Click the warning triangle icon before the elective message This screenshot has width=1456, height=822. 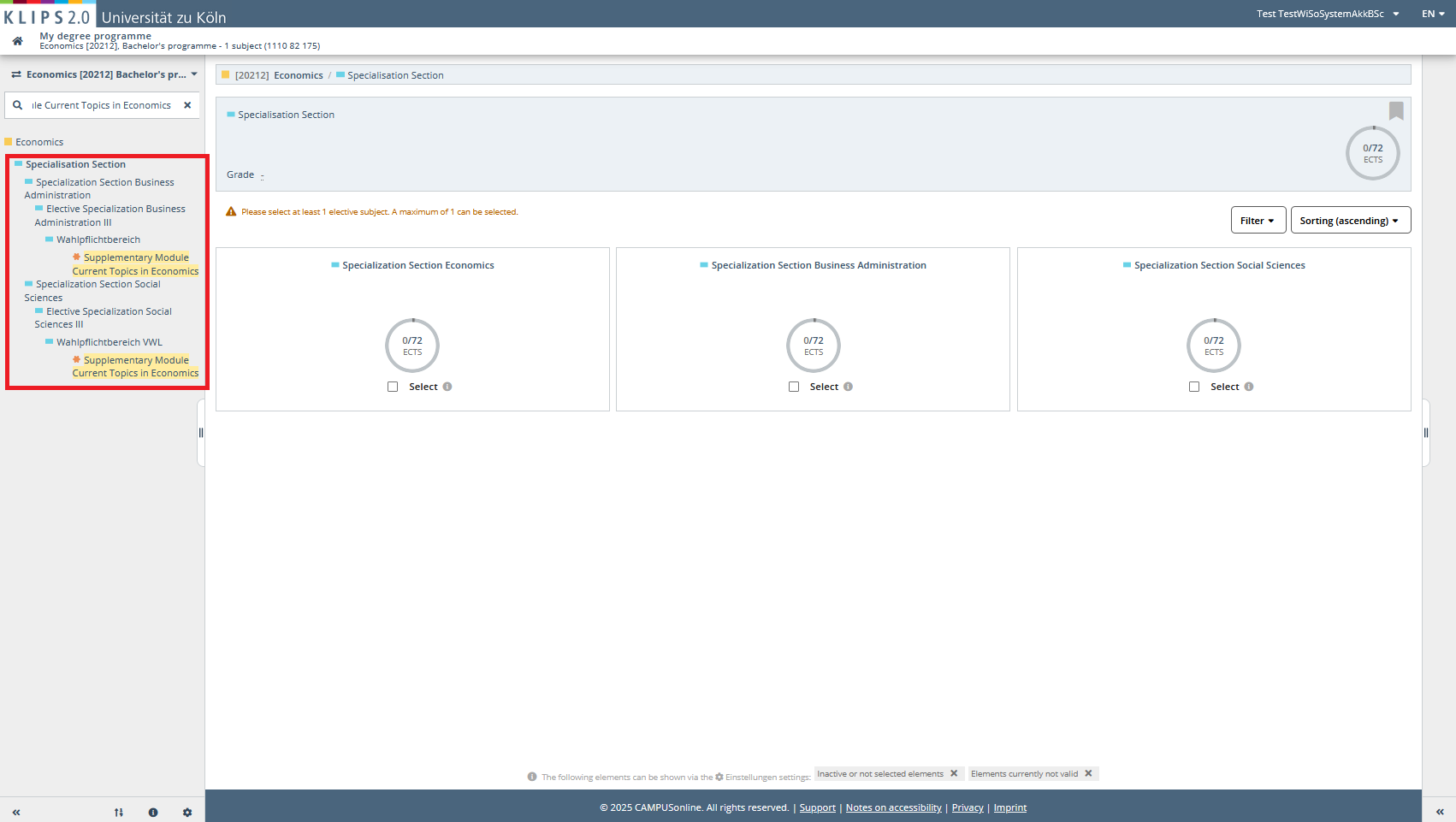click(231, 211)
